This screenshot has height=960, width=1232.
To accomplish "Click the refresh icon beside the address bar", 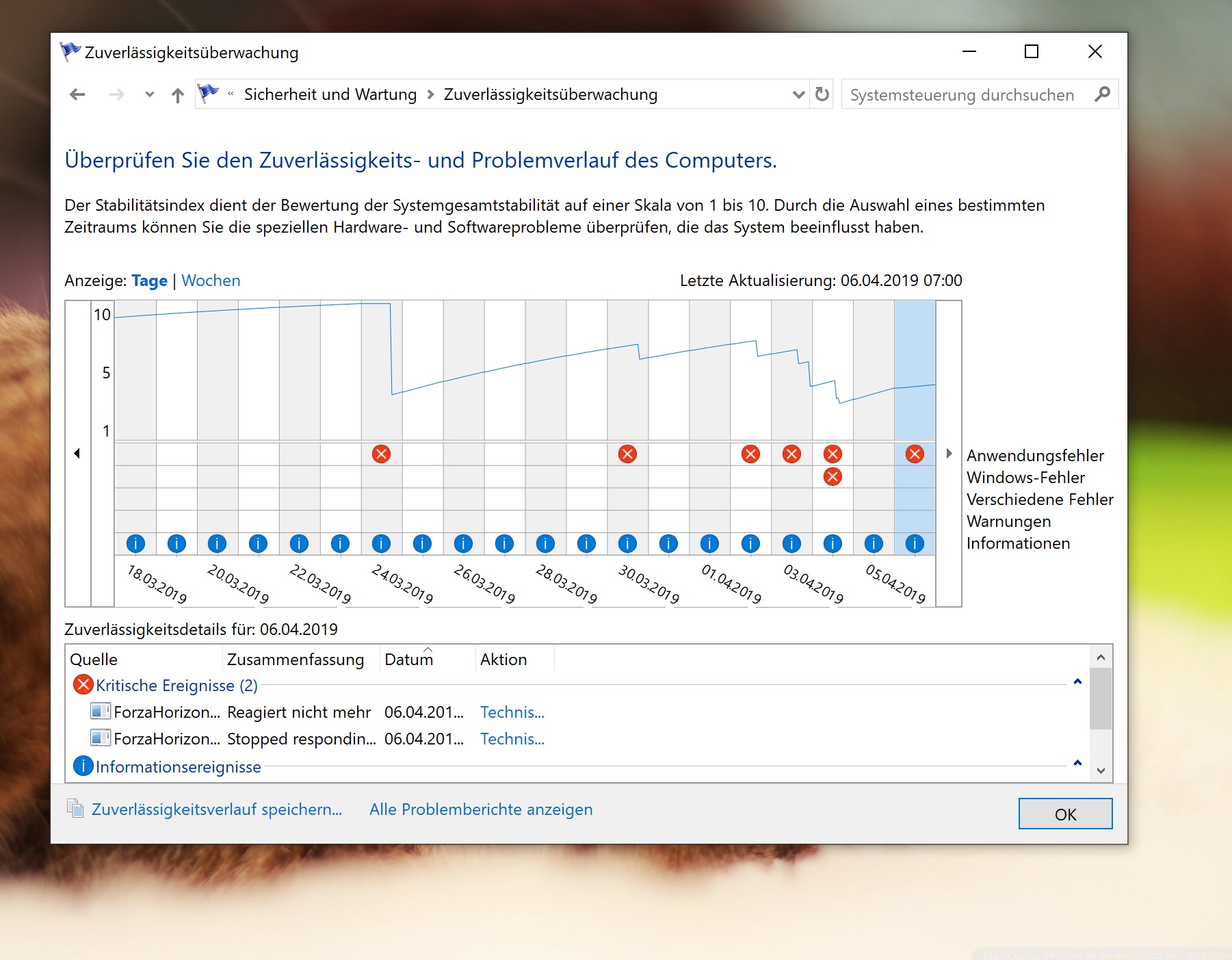I will [x=822, y=94].
